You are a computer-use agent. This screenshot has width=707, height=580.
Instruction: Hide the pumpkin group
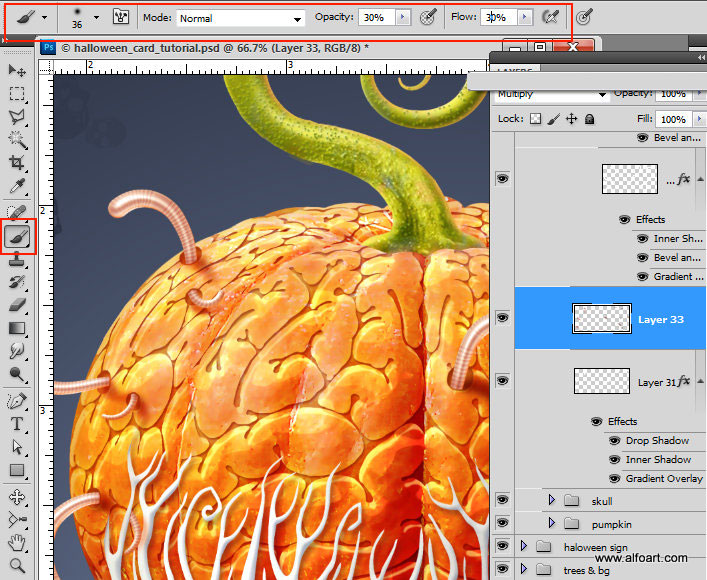502,522
